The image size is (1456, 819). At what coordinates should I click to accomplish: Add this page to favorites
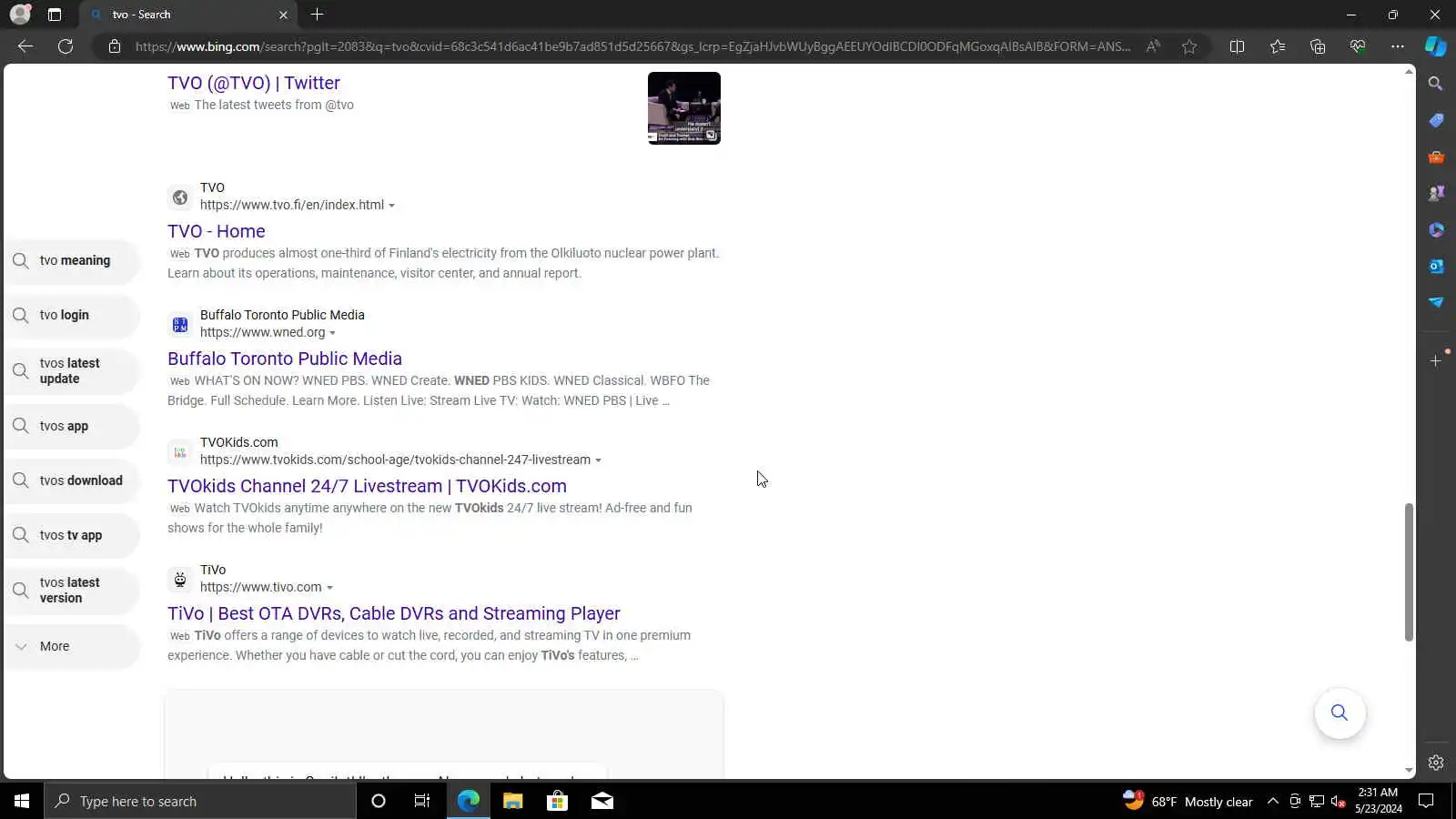1189,46
